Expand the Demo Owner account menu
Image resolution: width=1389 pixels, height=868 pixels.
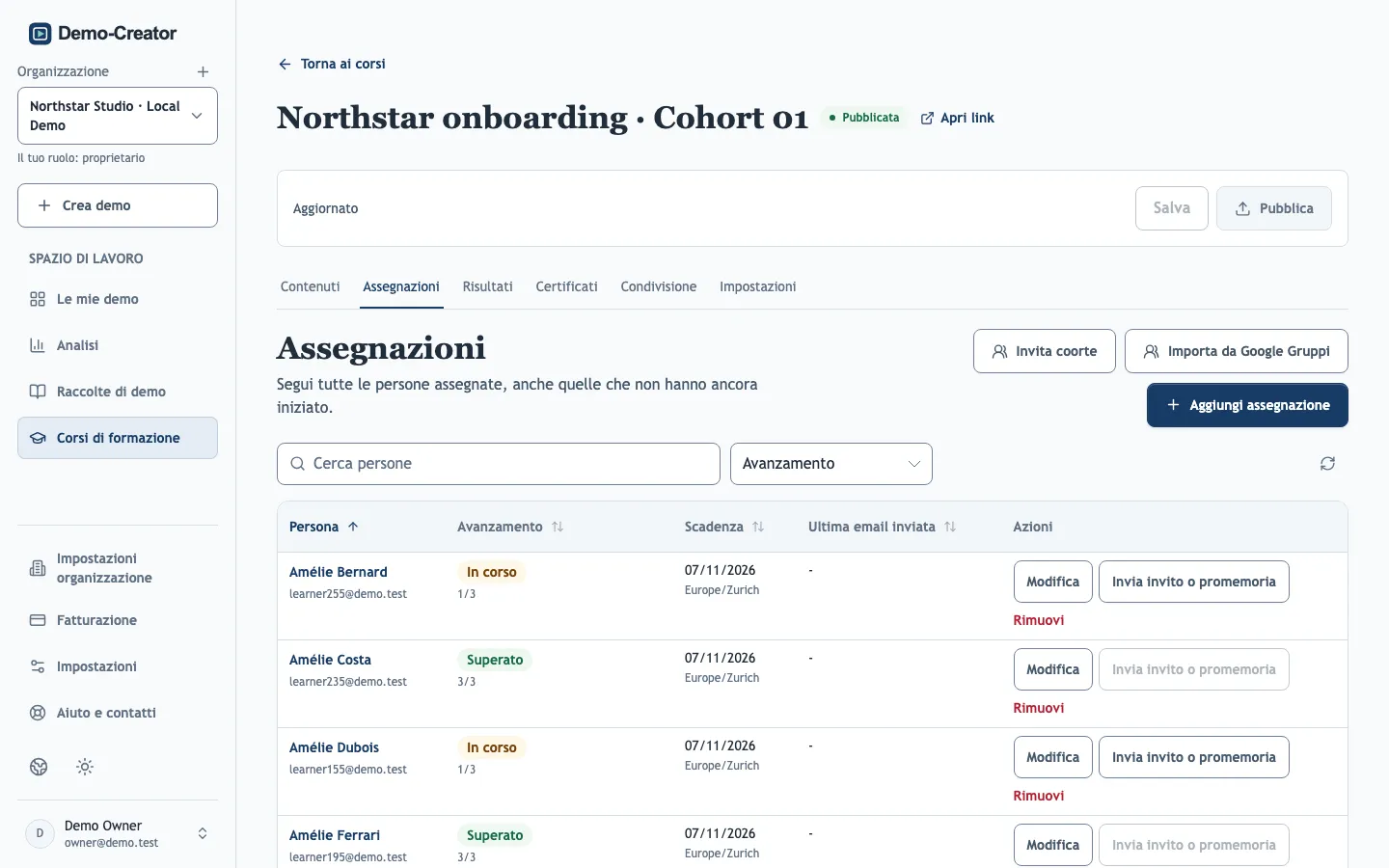118,833
